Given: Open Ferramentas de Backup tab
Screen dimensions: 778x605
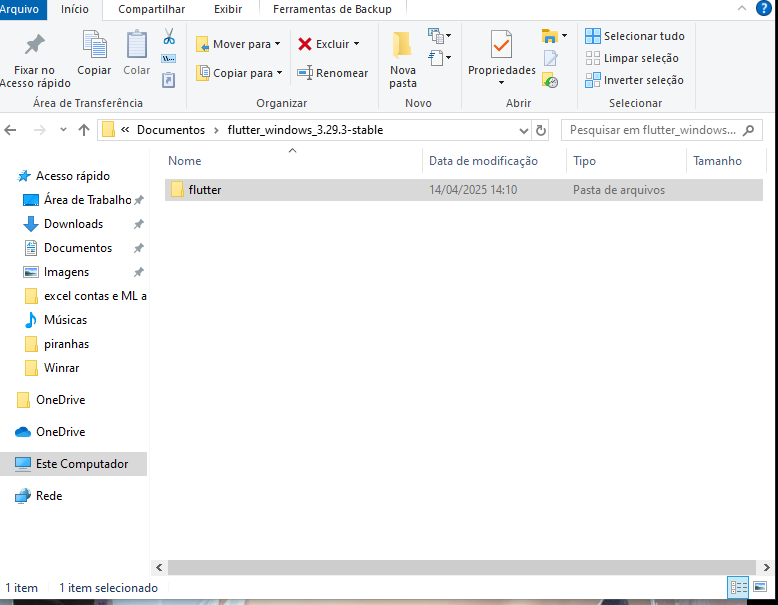Looking at the screenshot, I should point(332,9).
